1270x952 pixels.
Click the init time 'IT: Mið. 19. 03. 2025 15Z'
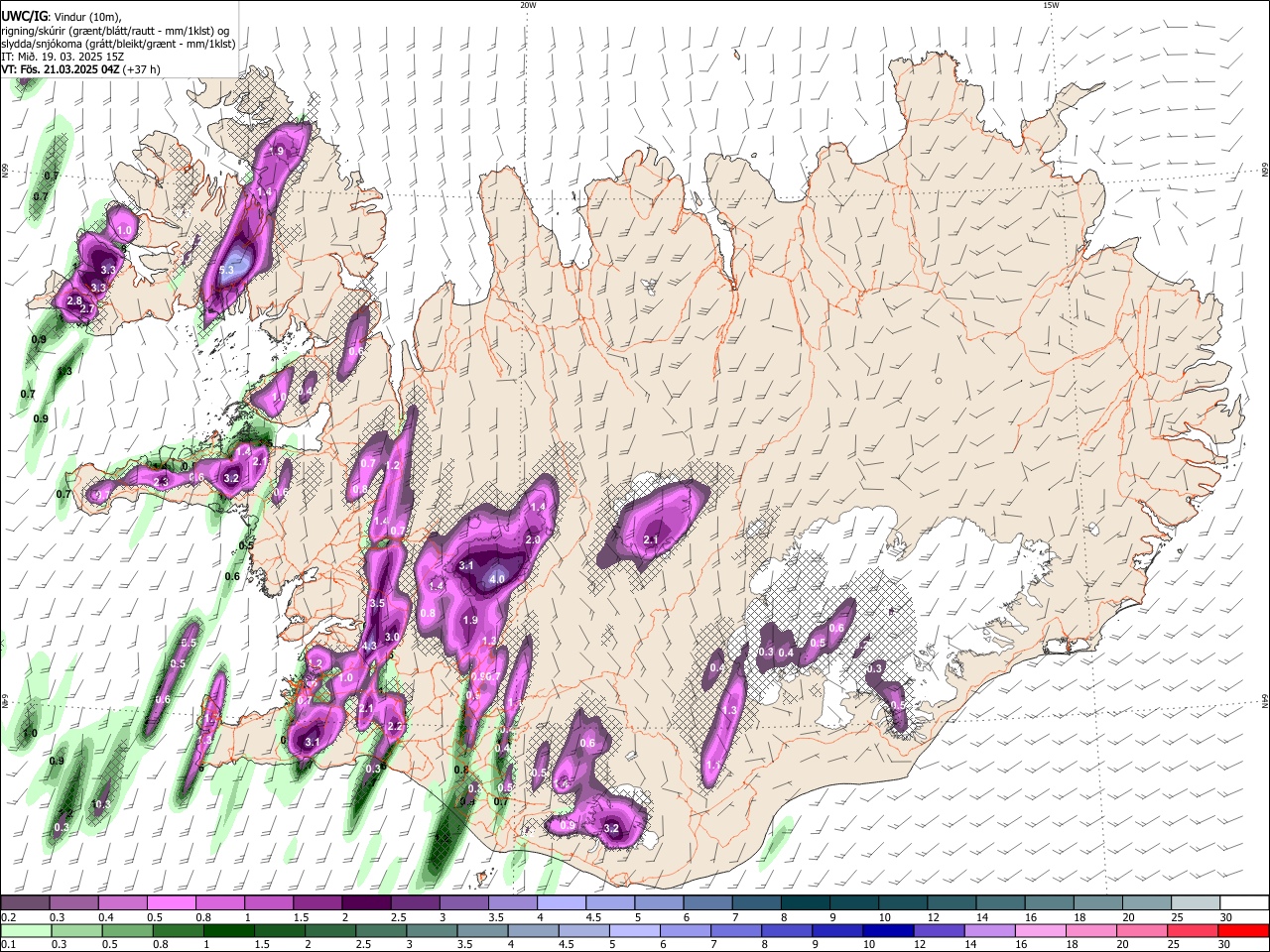click(63, 57)
